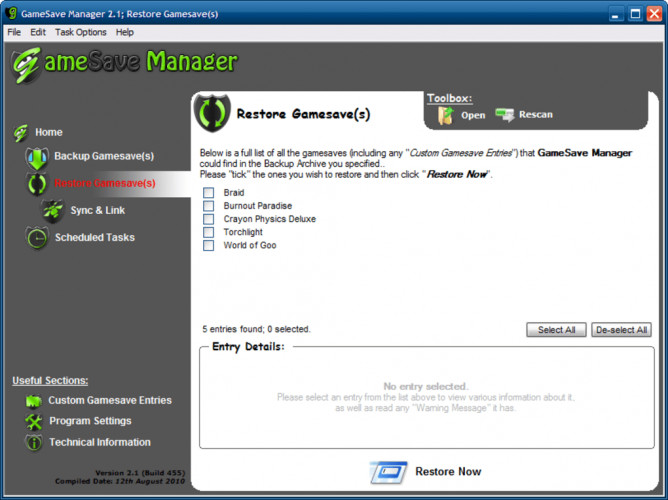This screenshot has height=500, width=668.
Task: Tick the World of Goo checkbox
Action: pyautogui.click(x=208, y=245)
